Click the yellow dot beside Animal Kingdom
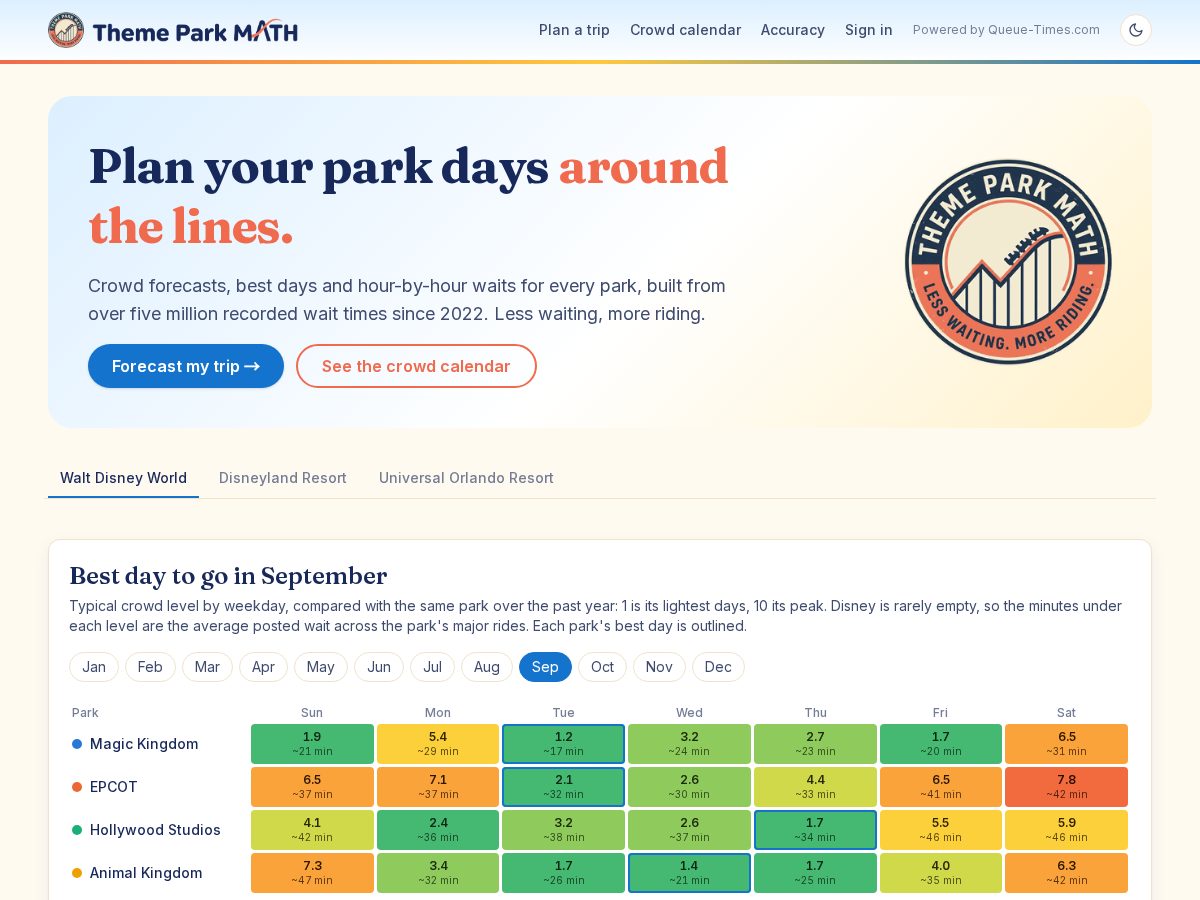 [x=77, y=873]
